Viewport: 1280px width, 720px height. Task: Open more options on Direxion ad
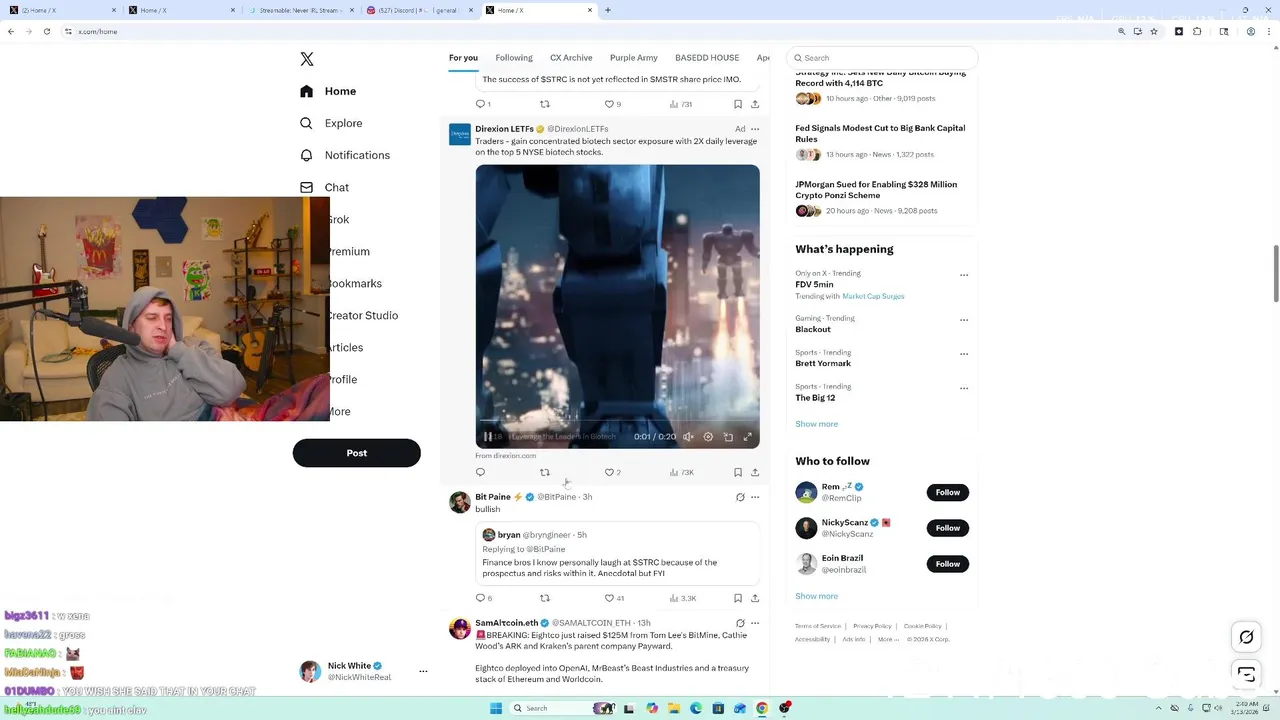click(755, 129)
